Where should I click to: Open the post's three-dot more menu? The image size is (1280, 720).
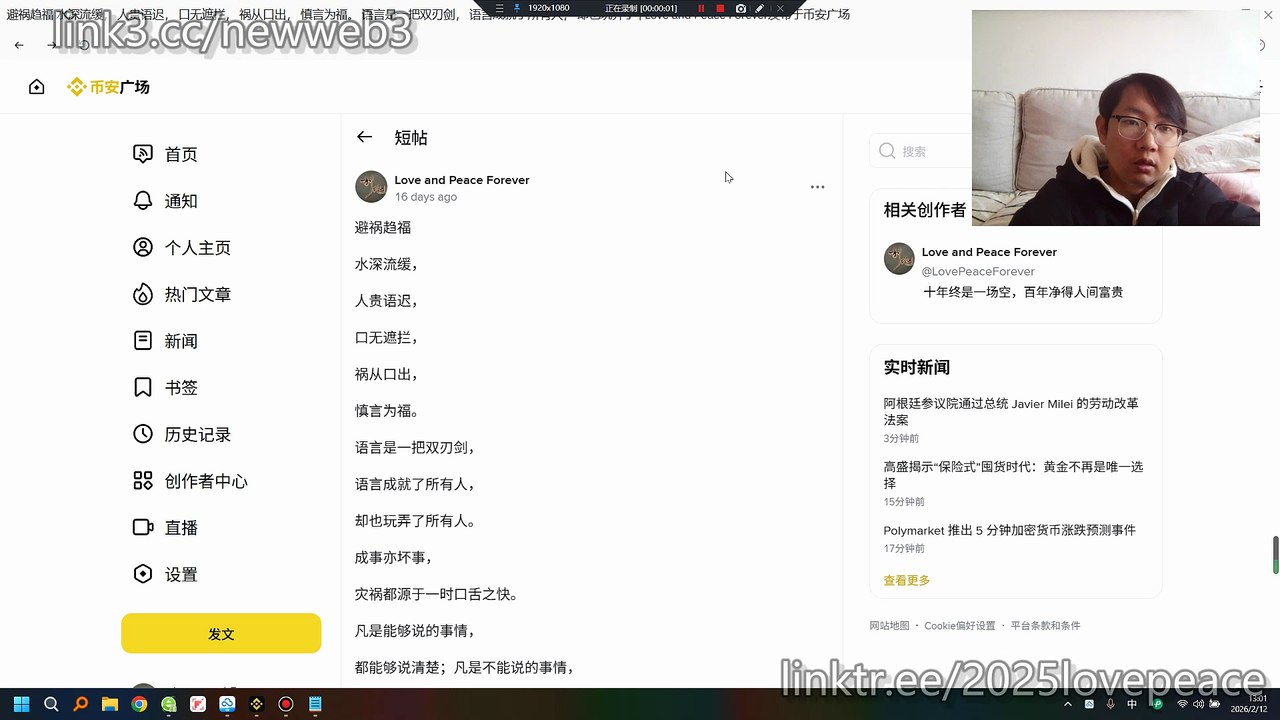(817, 187)
